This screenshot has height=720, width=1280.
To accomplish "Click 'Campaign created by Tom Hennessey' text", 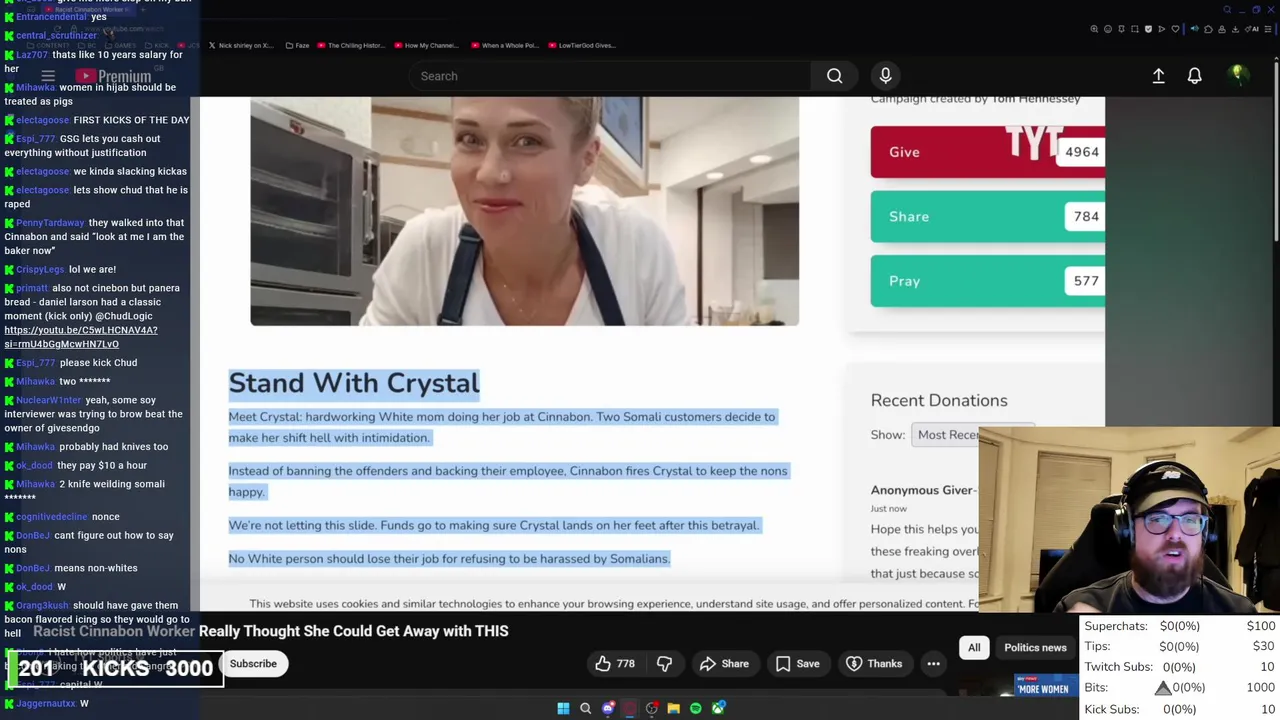I will coord(975,99).
